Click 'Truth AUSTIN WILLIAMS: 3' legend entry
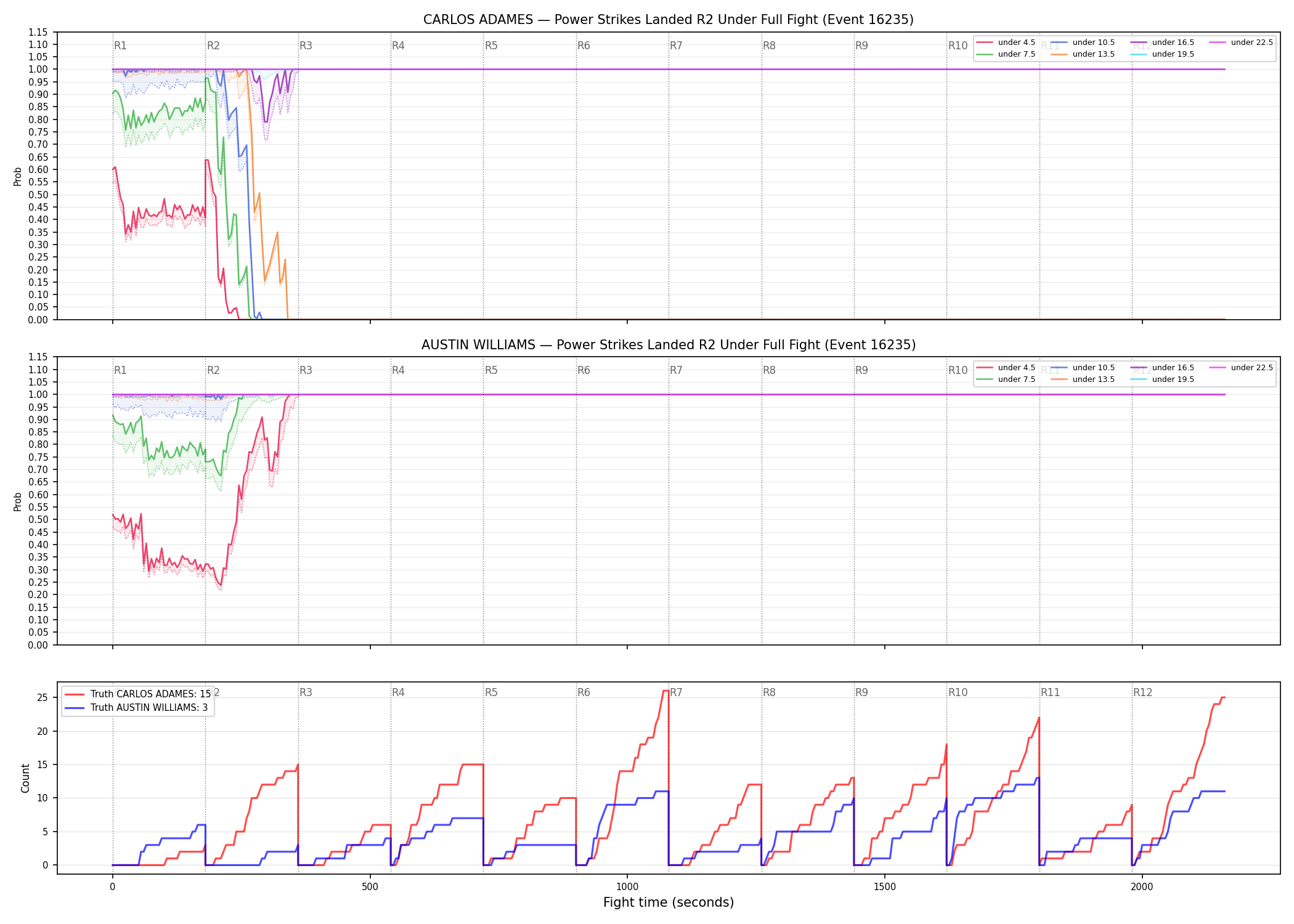Viewport: 1294px width, 924px height. (x=136, y=708)
